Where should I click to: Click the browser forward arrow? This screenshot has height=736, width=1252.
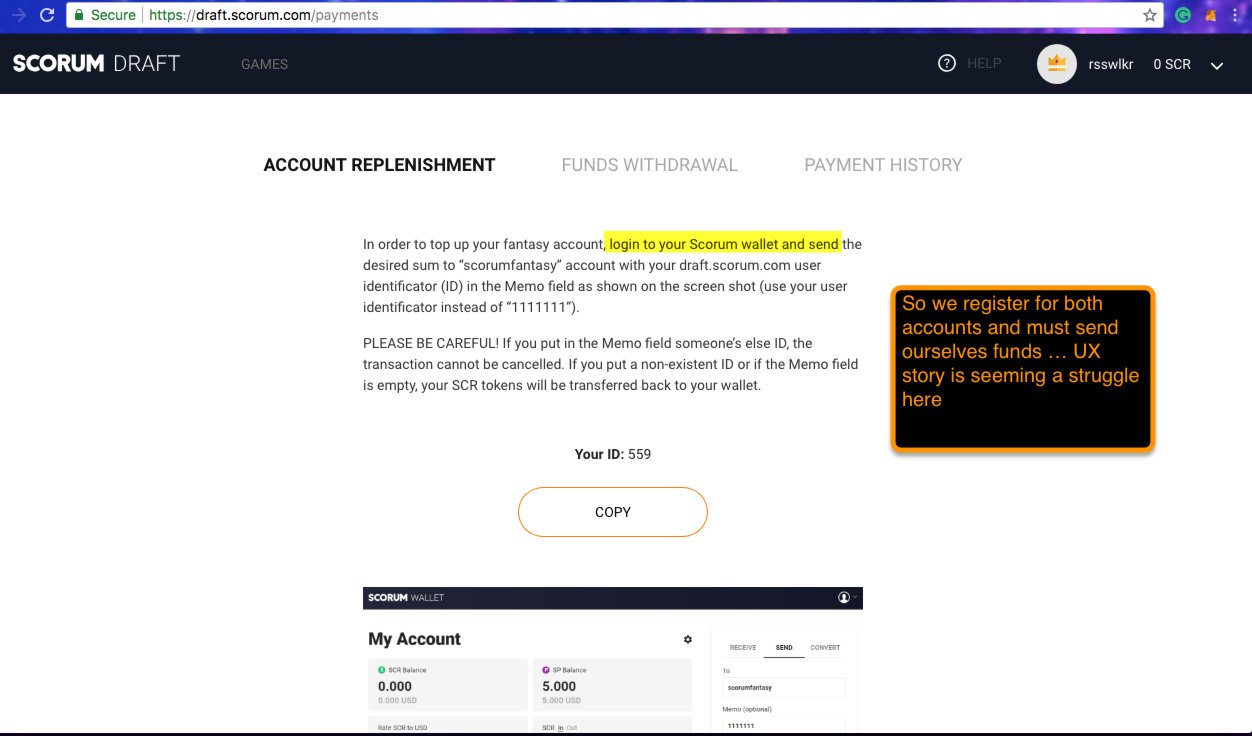18,15
